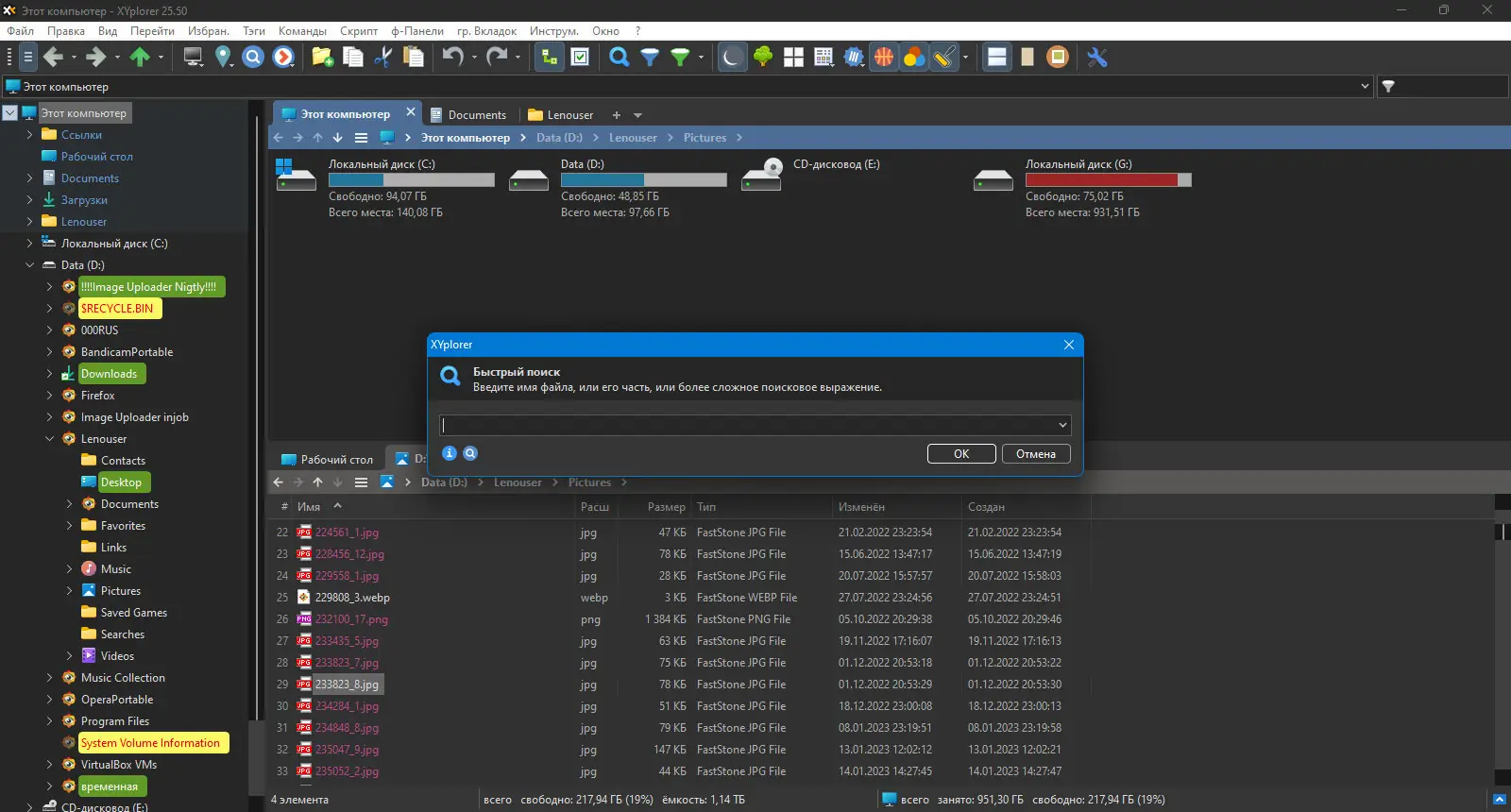The width and height of the screenshot is (1511, 812).
Task: Click the blue striped gear toolbar icon
Action: tap(854, 58)
